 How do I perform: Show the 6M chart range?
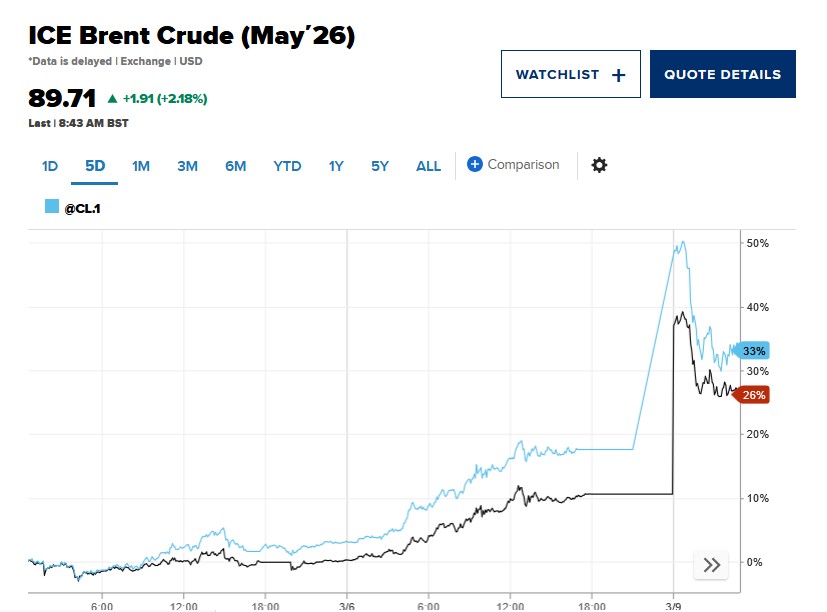[x=235, y=166]
